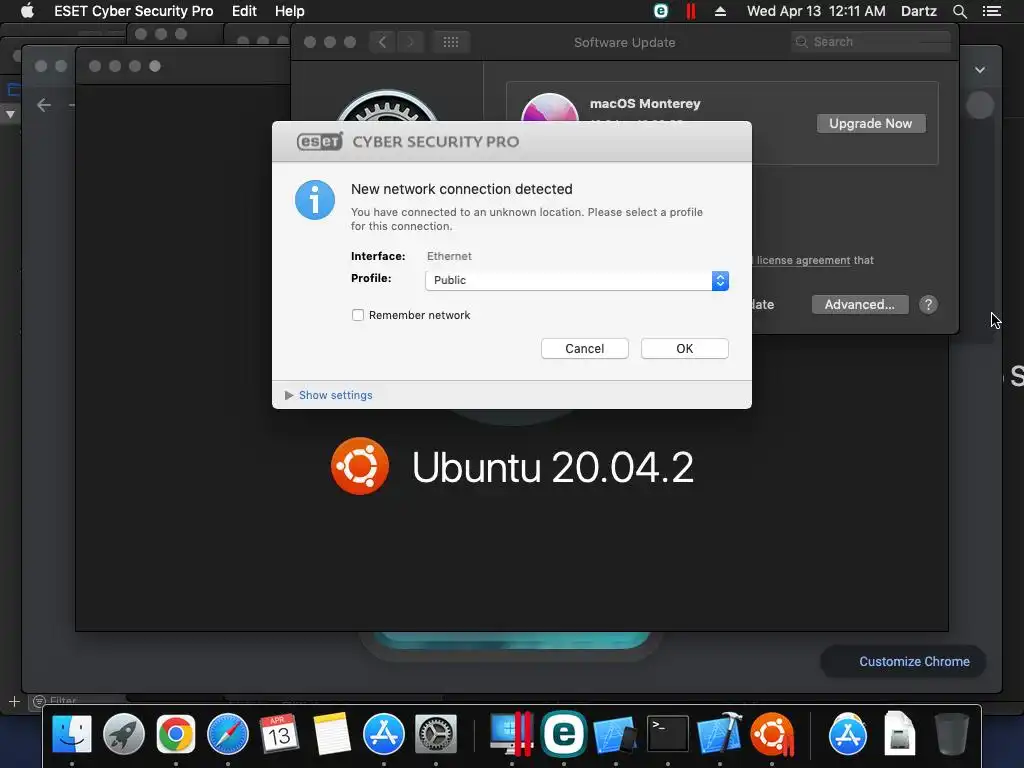The image size is (1024, 768).
Task: Open Spotlight search magnifier
Action: coord(959,11)
